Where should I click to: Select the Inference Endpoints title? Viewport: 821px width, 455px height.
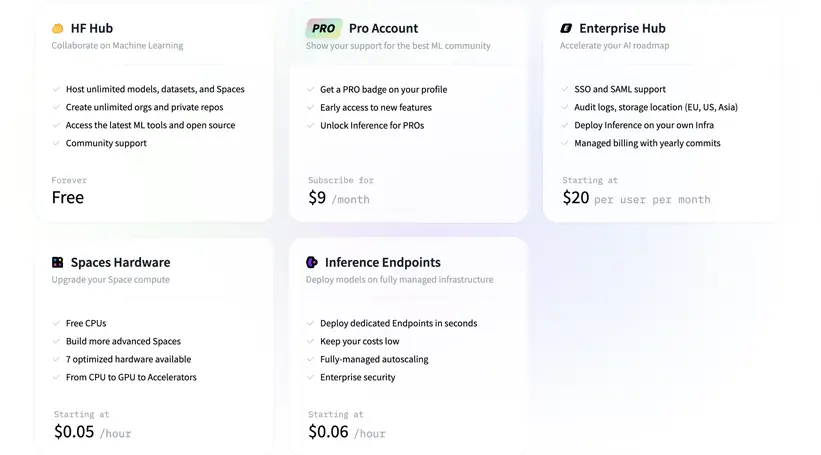pyautogui.click(x=382, y=263)
